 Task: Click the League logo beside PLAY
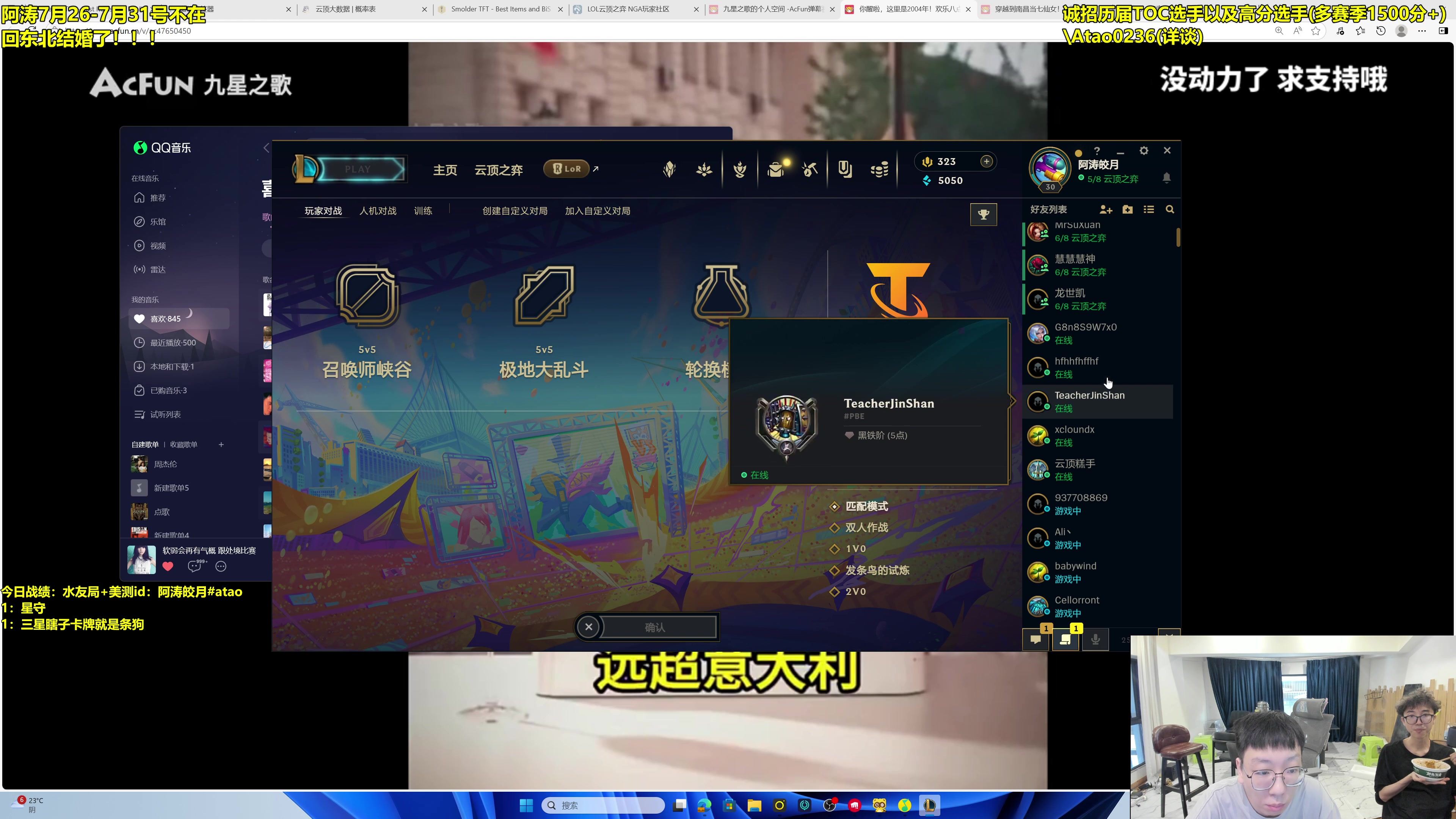click(306, 169)
